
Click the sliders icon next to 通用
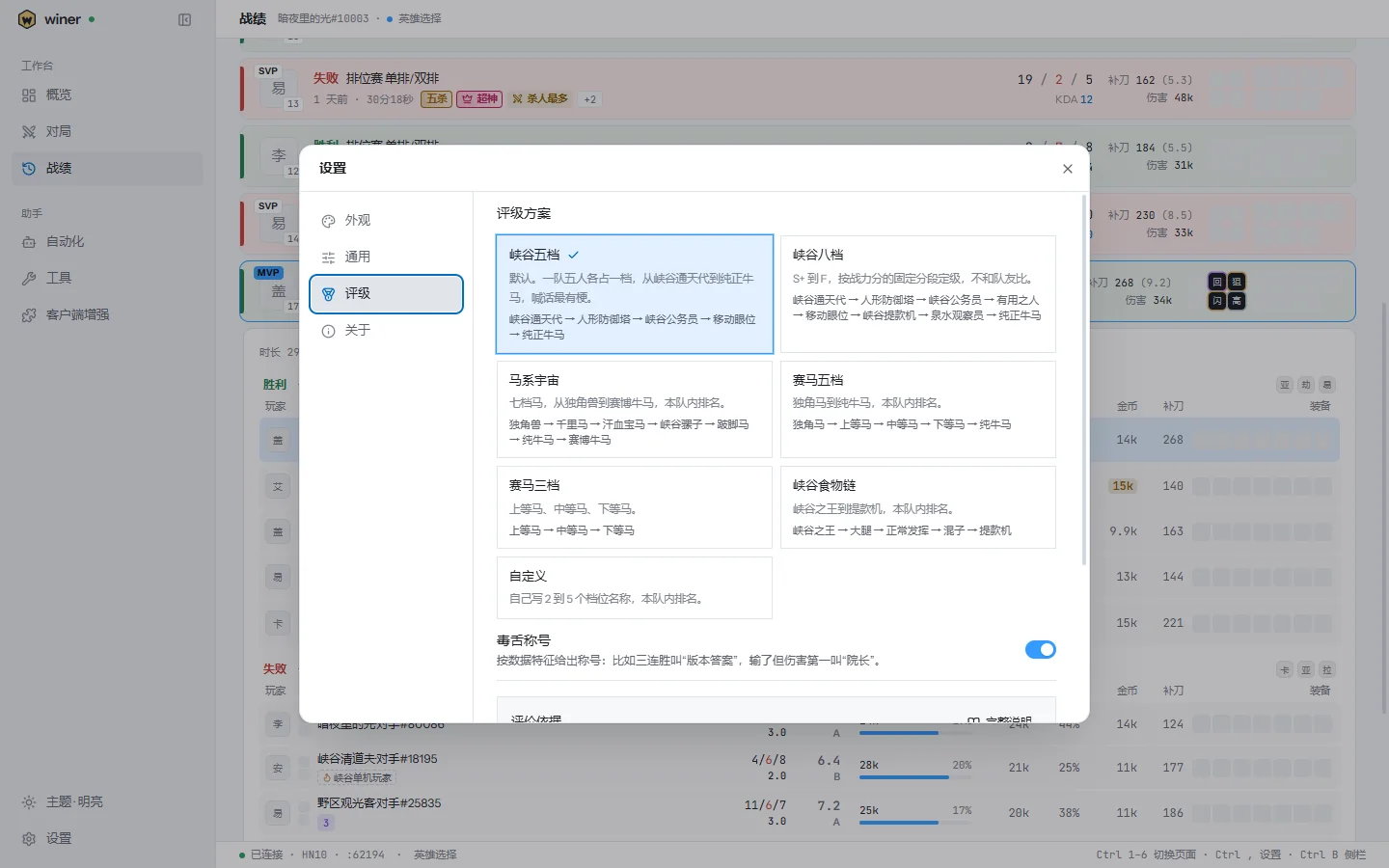[328, 258]
